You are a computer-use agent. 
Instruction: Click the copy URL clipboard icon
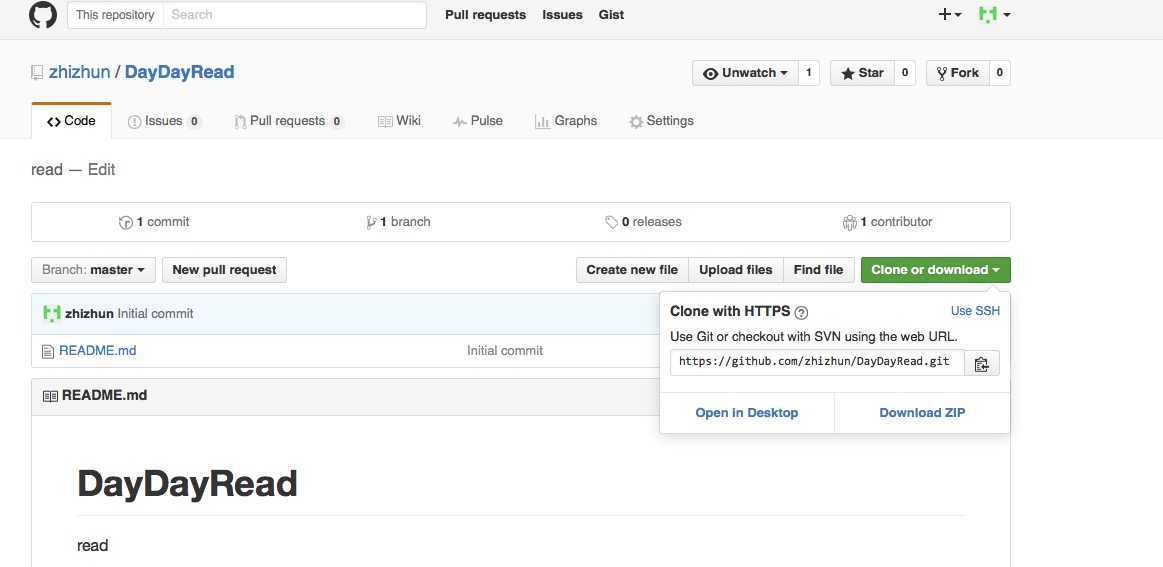(x=982, y=364)
